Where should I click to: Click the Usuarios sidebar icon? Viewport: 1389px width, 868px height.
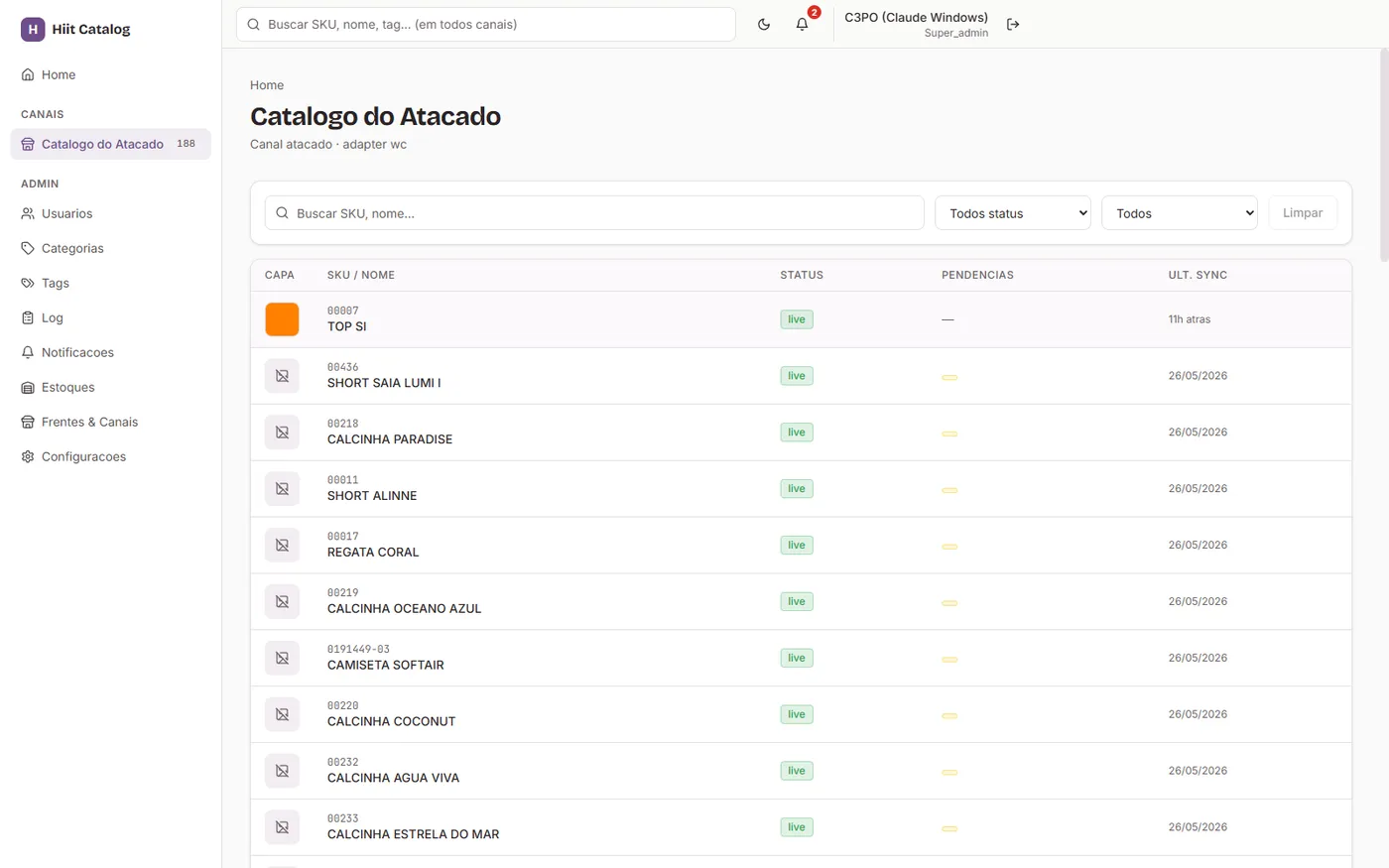pos(28,213)
